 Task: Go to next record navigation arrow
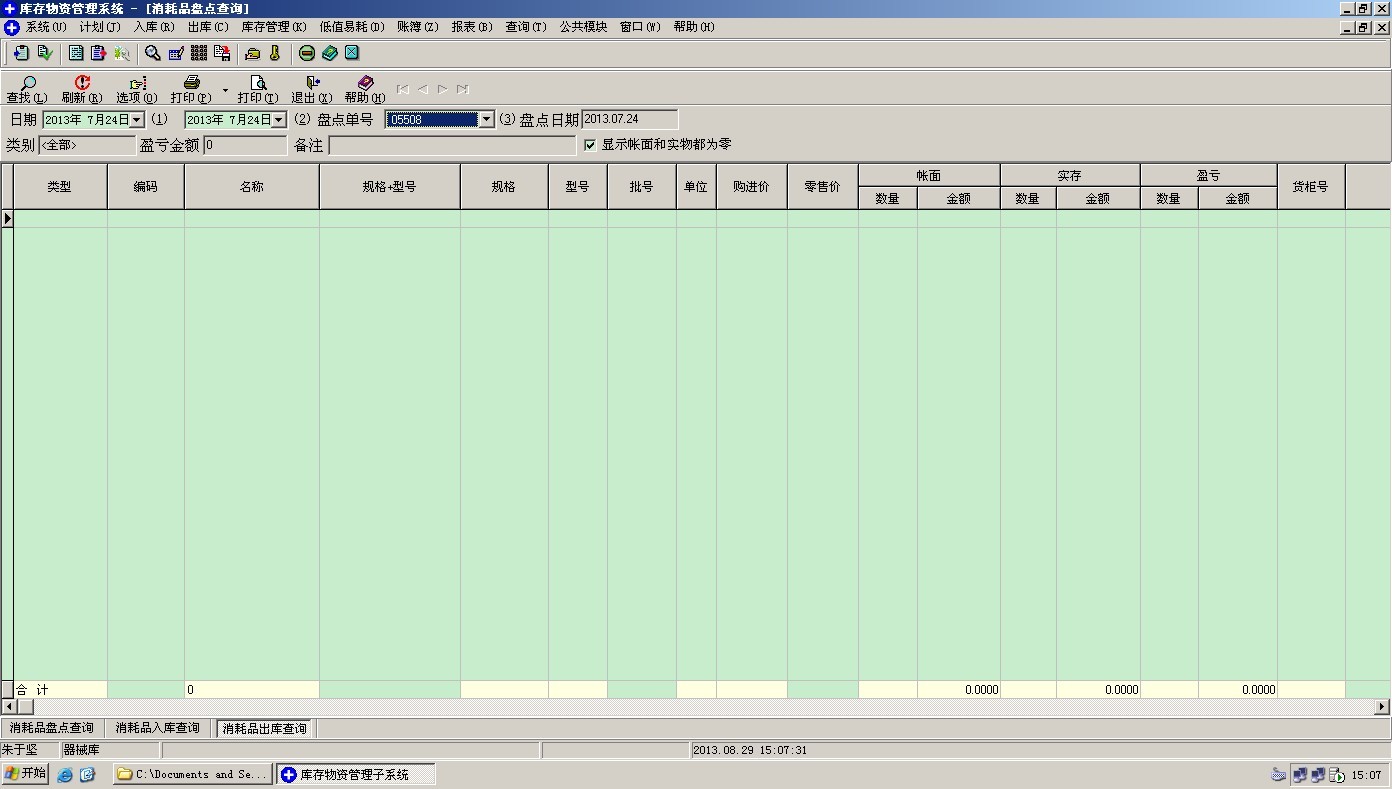pos(442,89)
